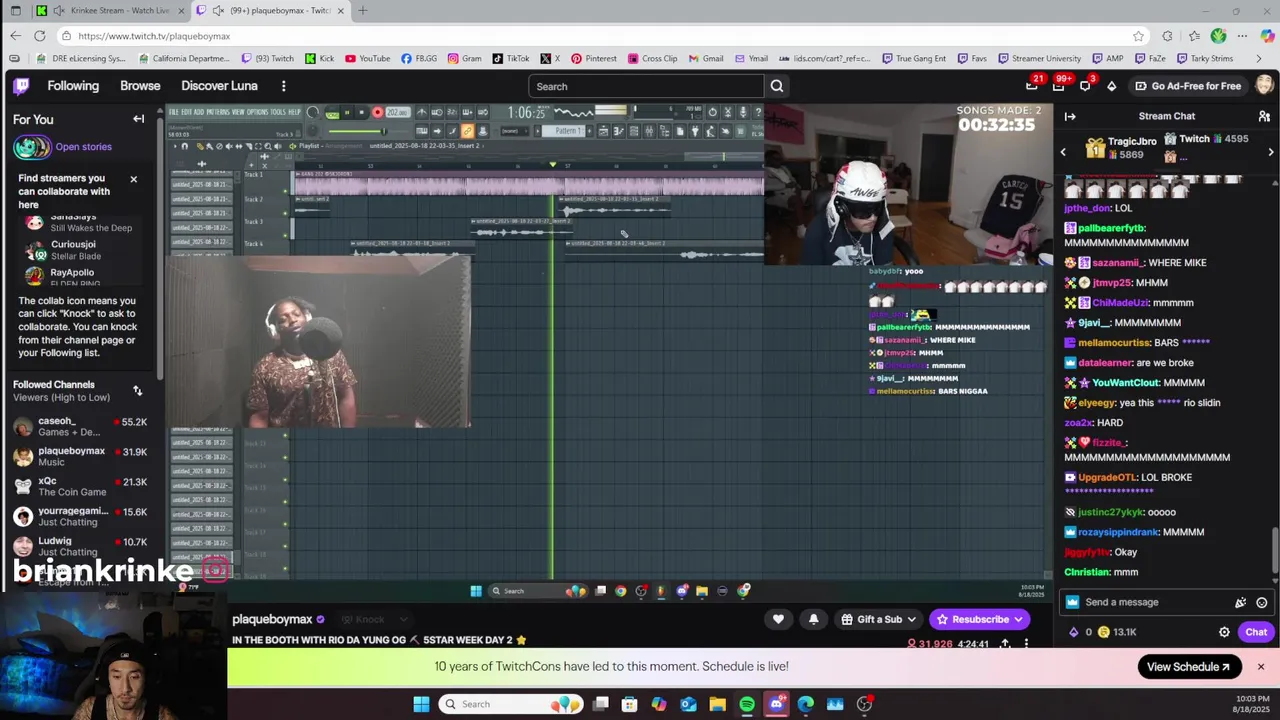The image size is (1280, 720).
Task: Click Go Ad-Free for Free button
Action: [x=1187, y=86]
